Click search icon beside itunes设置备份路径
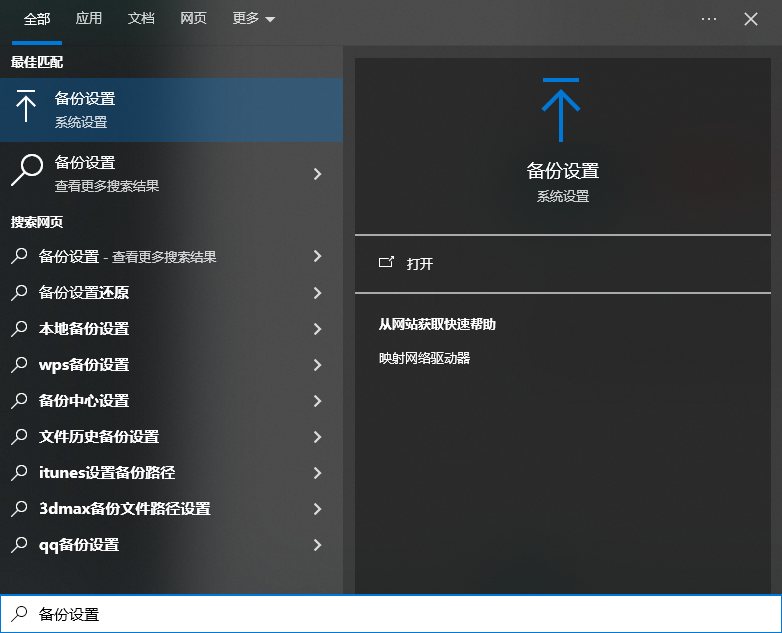 pyautogui.click(x=19, y=472)
